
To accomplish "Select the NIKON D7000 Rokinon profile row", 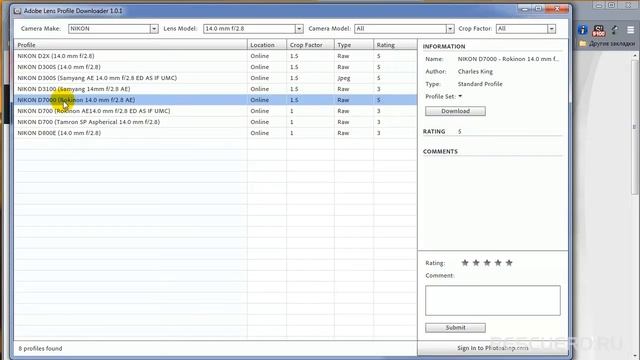I will point(216,100).
